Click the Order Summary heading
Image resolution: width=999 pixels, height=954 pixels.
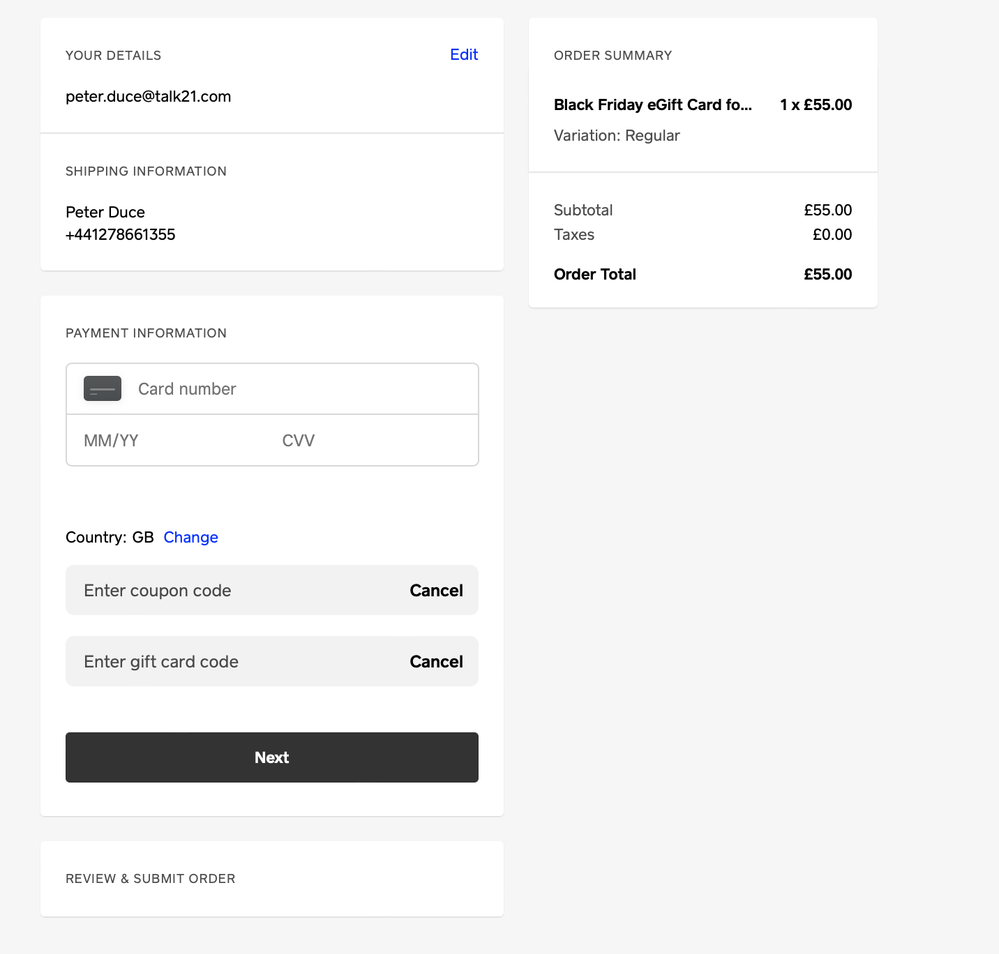(612, 56)
